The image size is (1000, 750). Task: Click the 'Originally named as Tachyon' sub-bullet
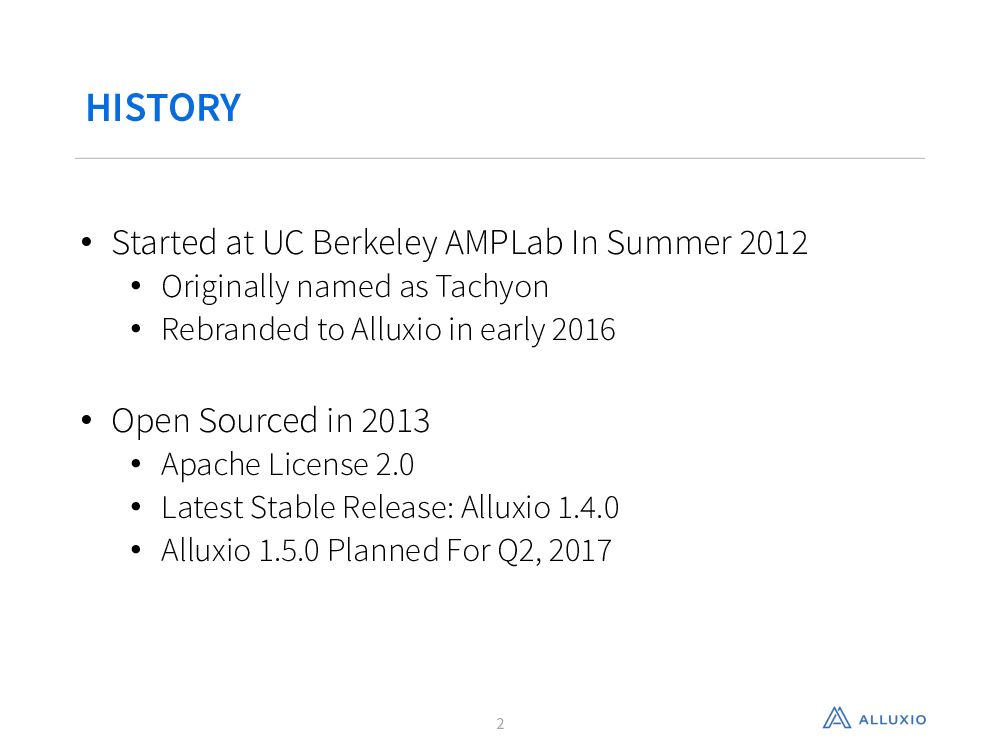pos(354,287)
